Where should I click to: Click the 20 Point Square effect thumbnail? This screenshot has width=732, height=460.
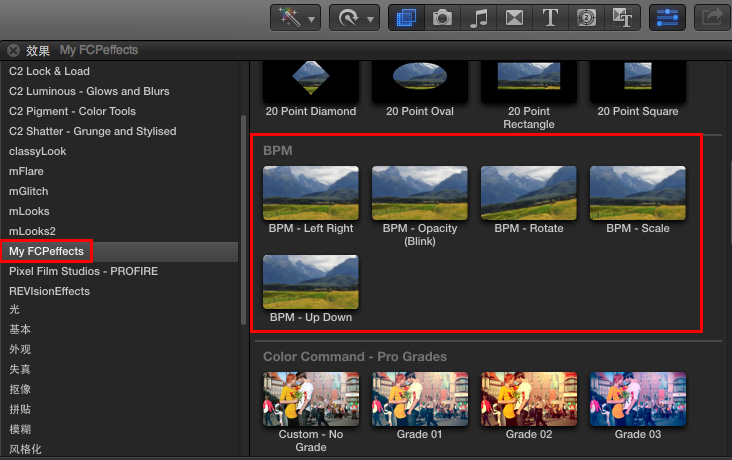[638, 80]
